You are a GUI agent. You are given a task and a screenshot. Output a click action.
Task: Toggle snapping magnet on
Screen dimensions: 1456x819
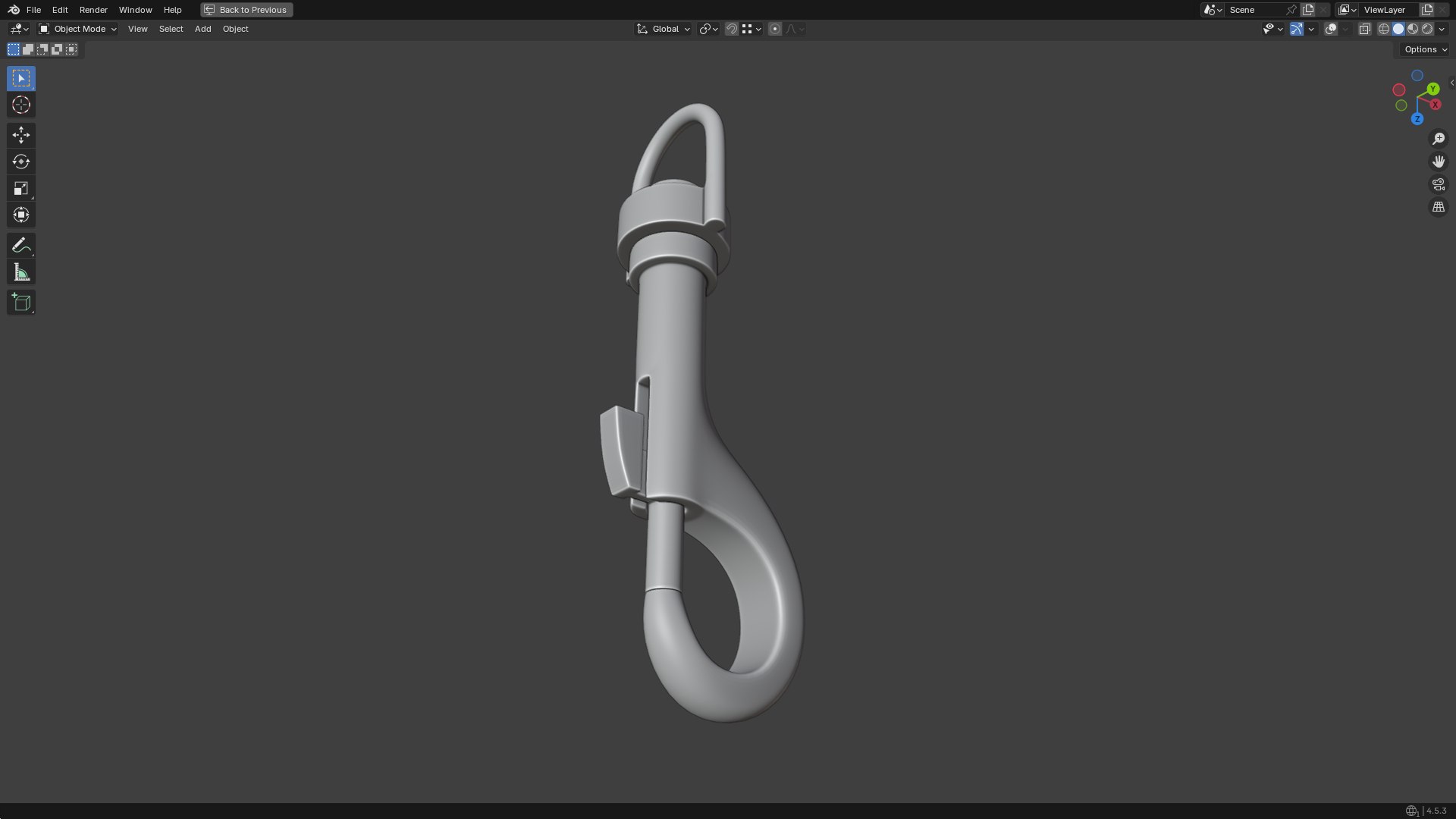(731, 29)
